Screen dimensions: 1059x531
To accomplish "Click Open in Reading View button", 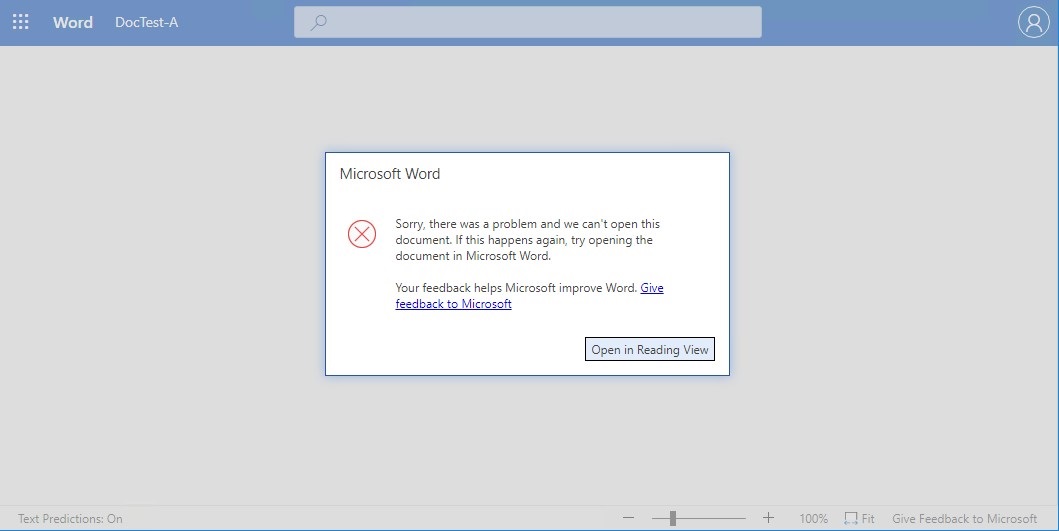I will point(650,349).
